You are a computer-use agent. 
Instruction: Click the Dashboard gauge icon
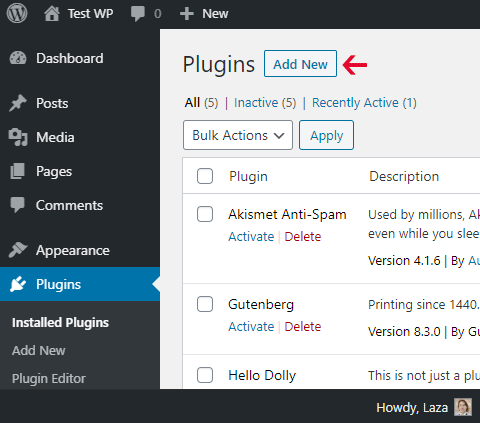[x=18, y=58]
